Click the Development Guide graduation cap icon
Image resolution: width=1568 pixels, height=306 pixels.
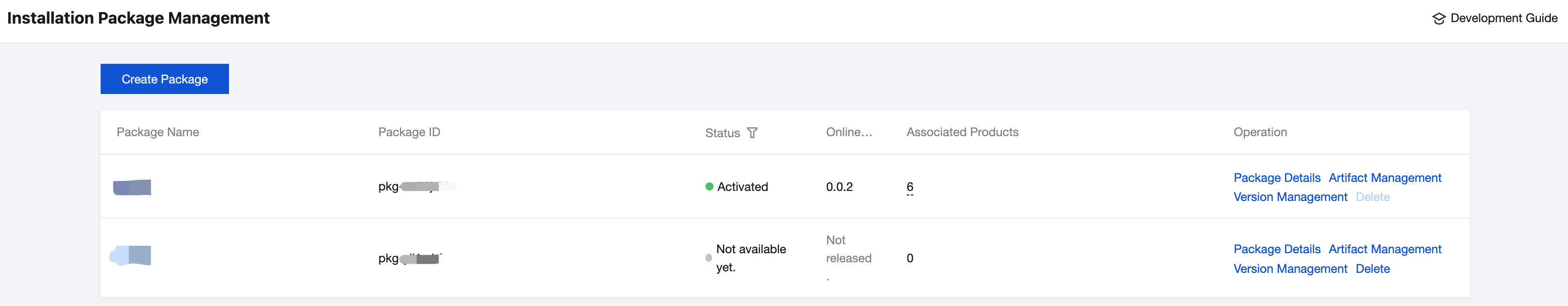pos(1438,18)
